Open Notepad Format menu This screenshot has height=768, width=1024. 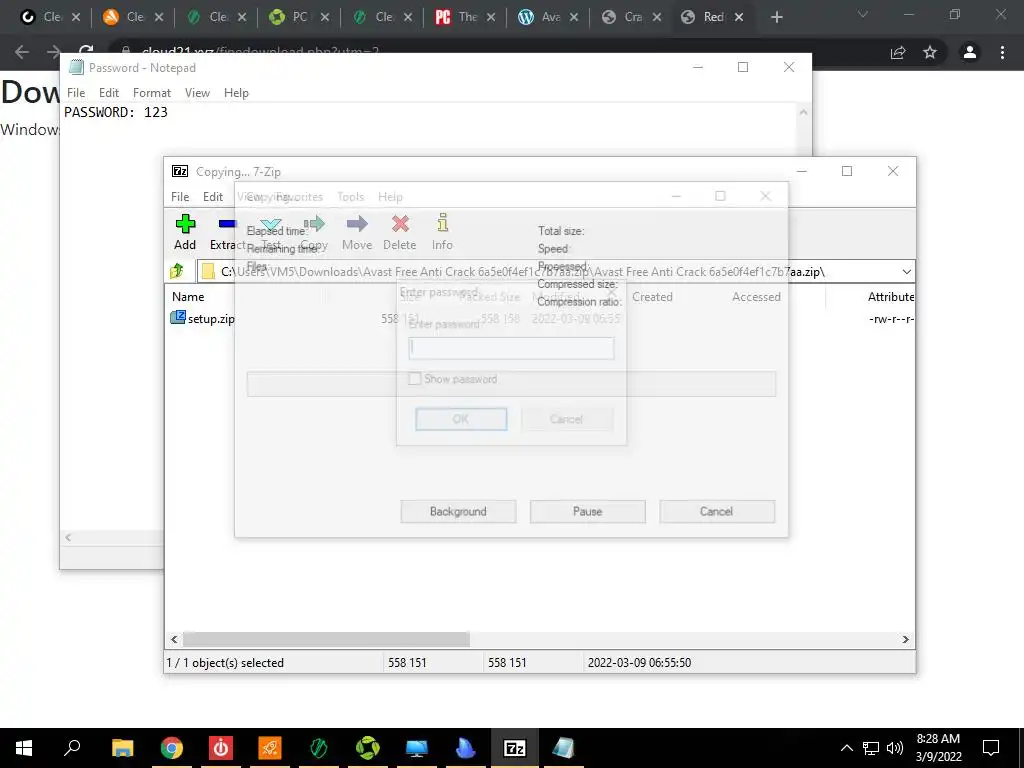point(152,93)
